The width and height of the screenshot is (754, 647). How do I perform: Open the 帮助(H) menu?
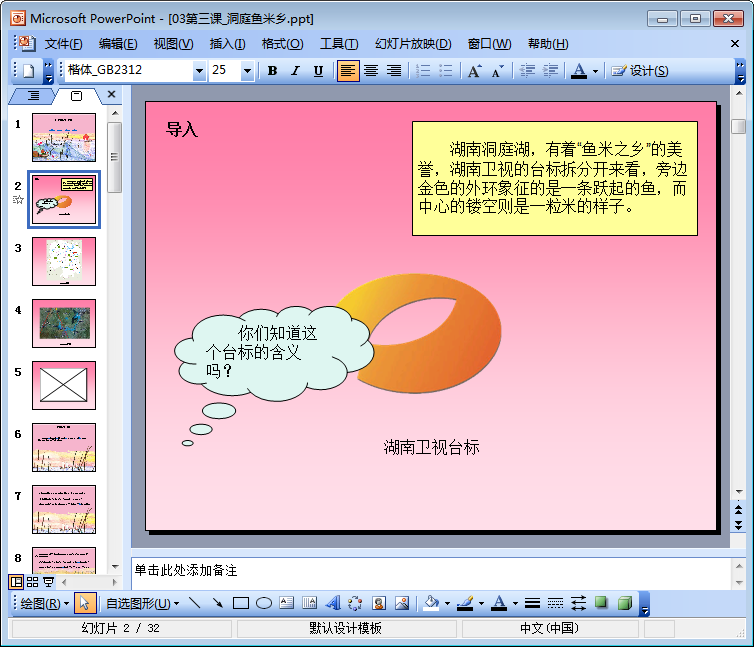(548, 44)
